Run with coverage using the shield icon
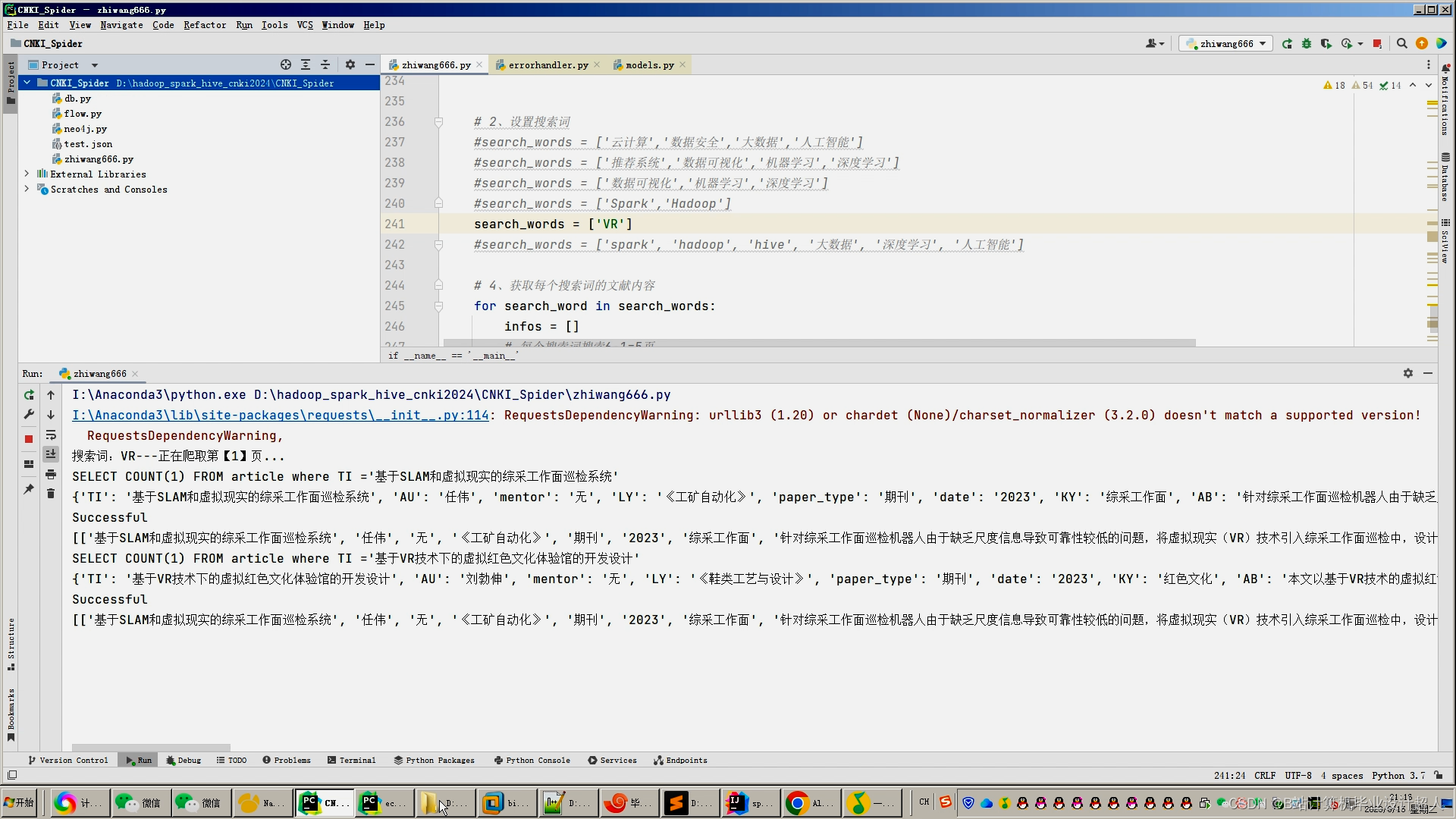Viewport: 1456px width, 819px height. pyautogui.click(x=1326, y=44)
